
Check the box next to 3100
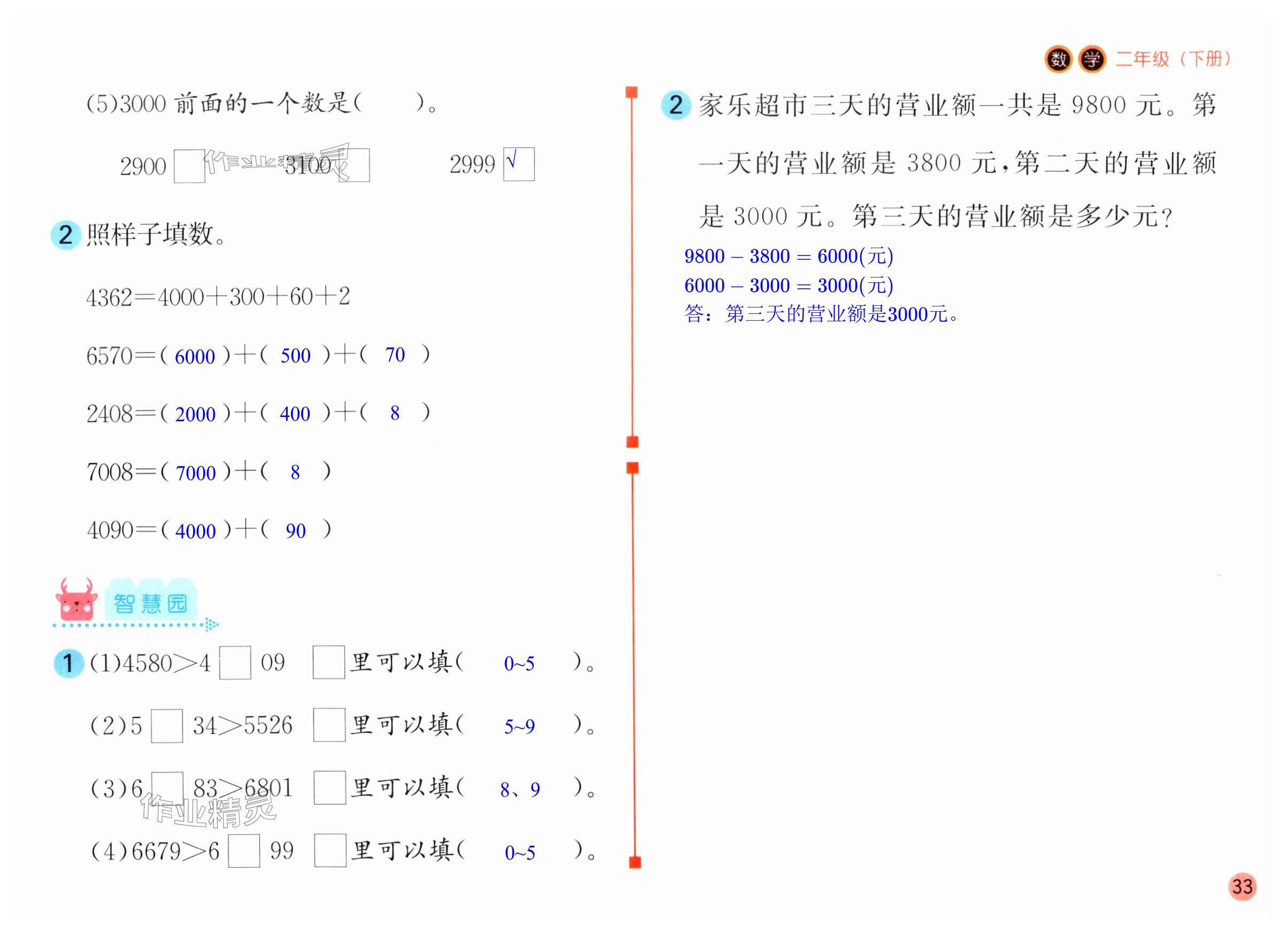coord(354,165)
